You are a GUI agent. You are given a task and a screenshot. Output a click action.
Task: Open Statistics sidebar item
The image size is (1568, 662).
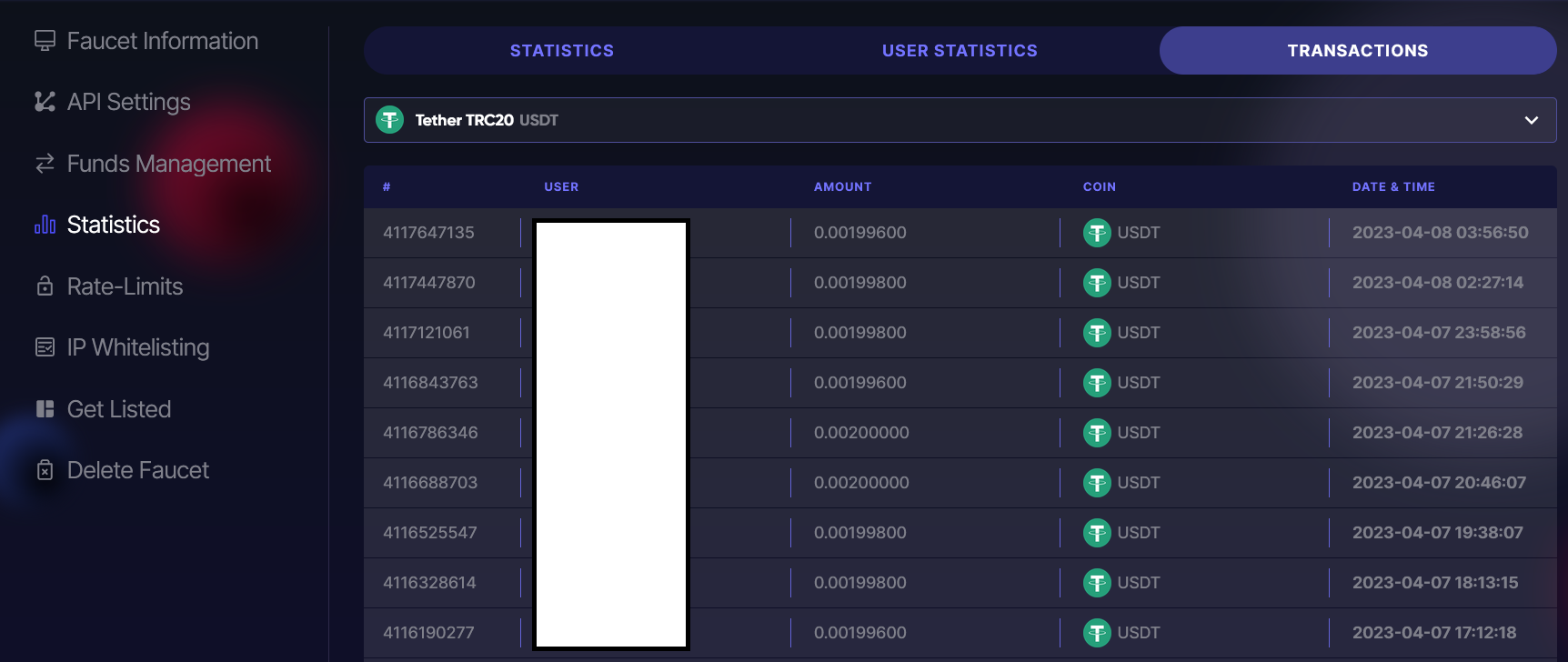(x=97, y=225)
